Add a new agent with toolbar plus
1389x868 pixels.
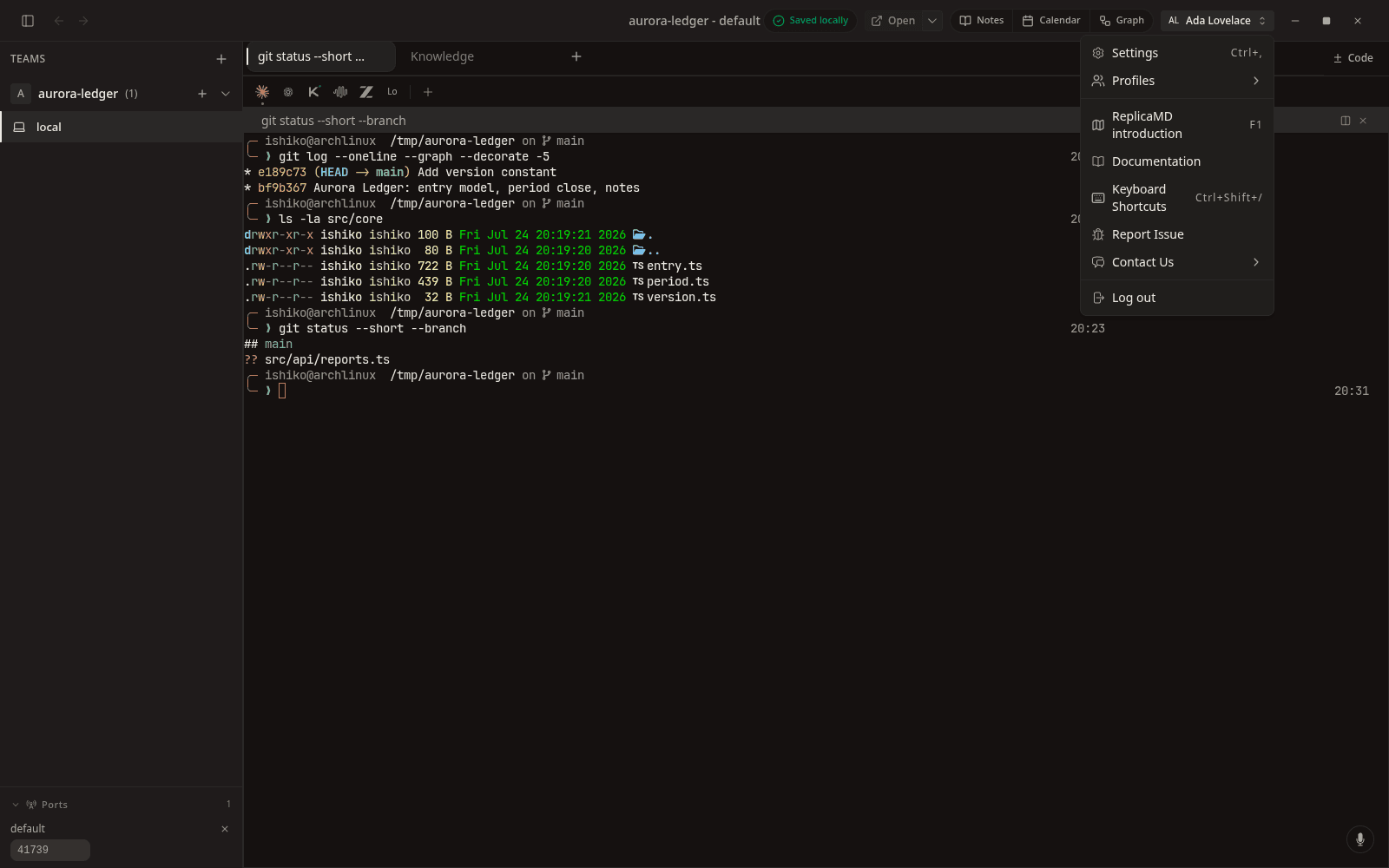coord(428,91)
